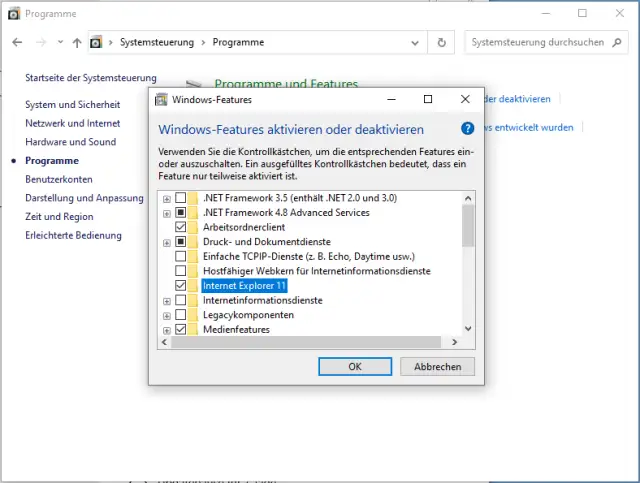Select Programme in the breadcrumb
This screenshot has height=483, width=640.
[x=238, y=42]
